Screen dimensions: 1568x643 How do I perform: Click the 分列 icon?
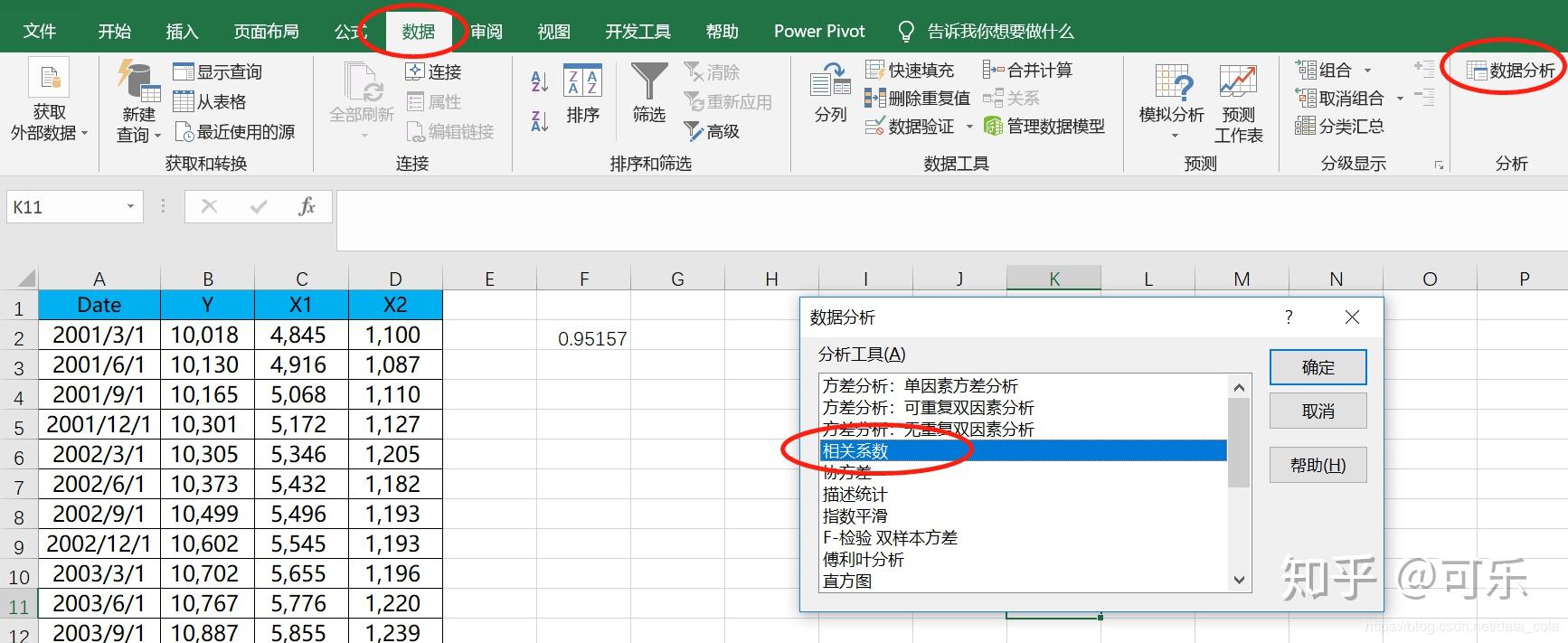point(830,80)
